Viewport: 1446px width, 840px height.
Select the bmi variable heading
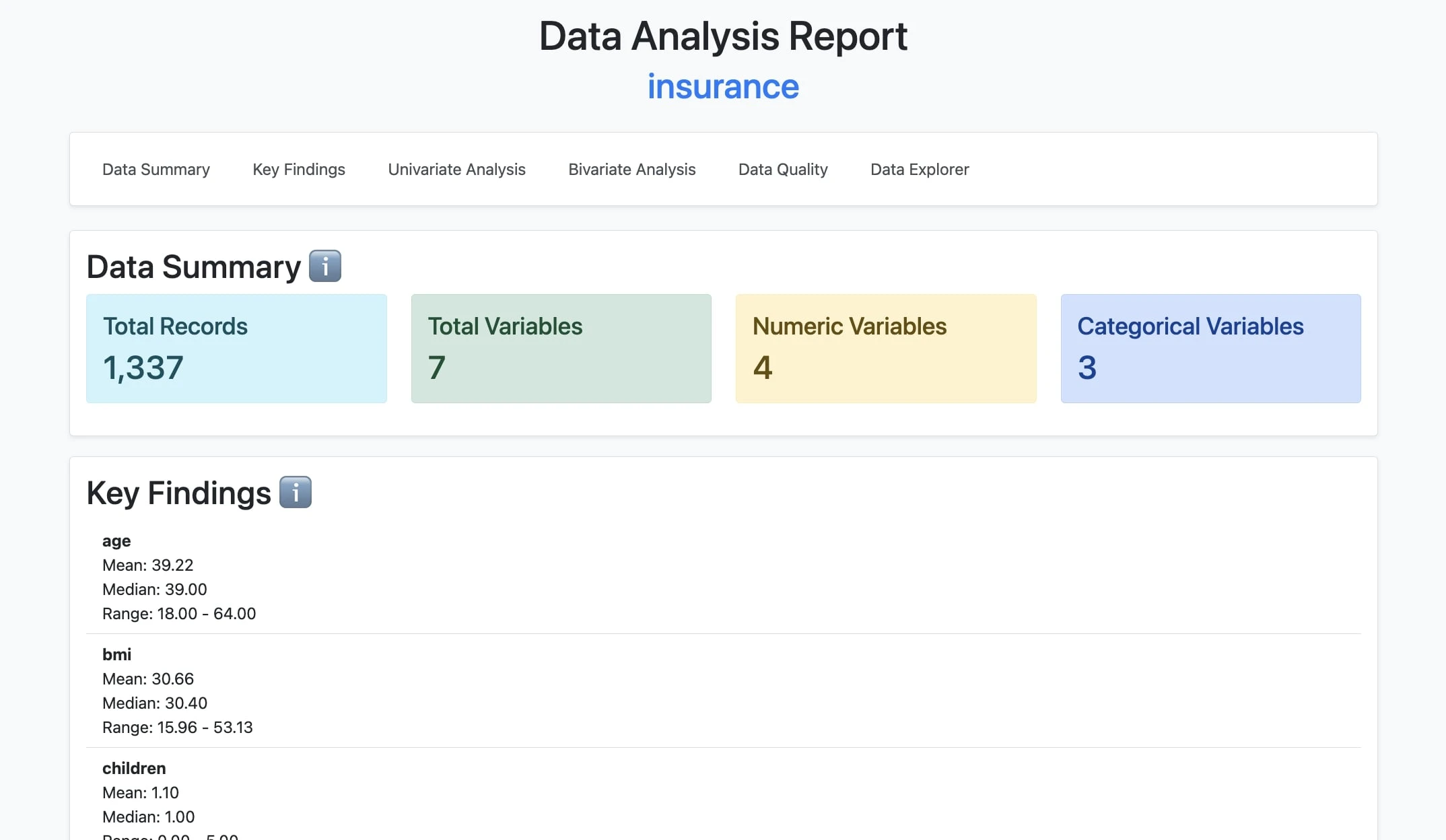tap(116, 654)
